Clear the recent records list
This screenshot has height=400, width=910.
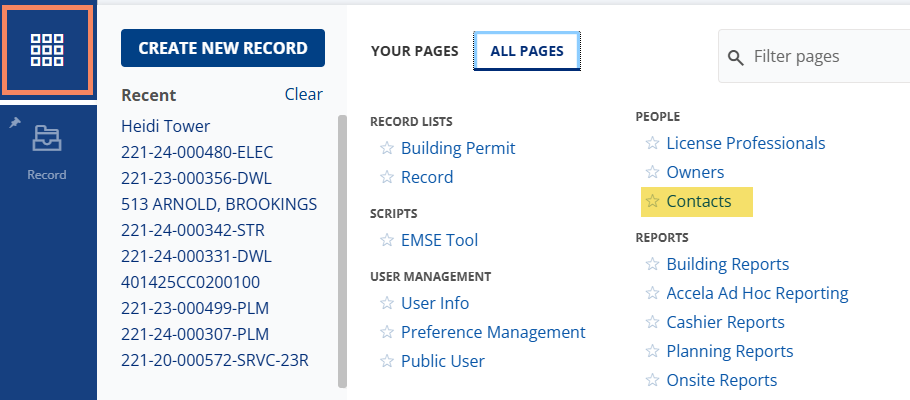pyautogui.click(x=303, y=94)
